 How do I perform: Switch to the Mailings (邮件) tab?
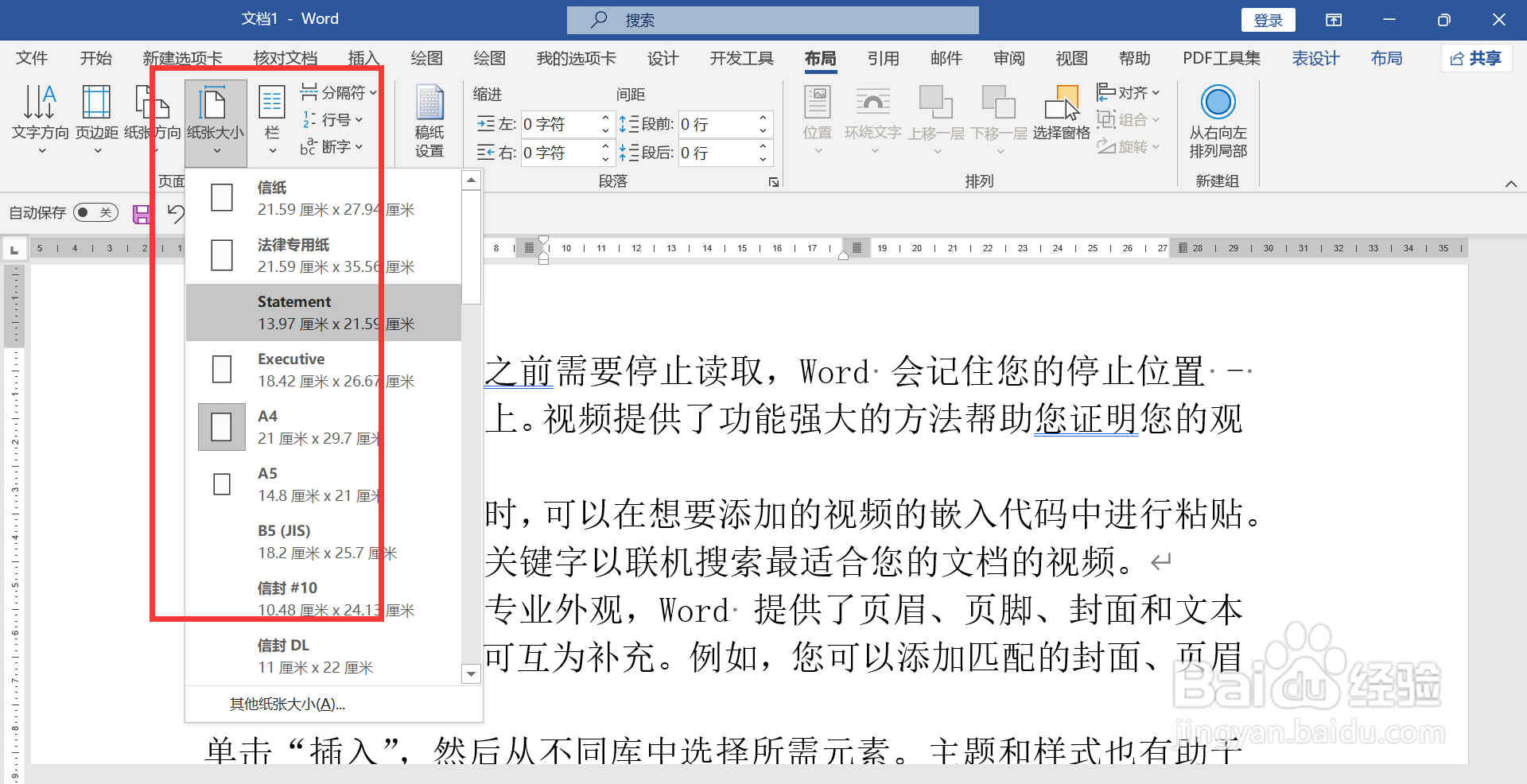[x=946, y=58]
